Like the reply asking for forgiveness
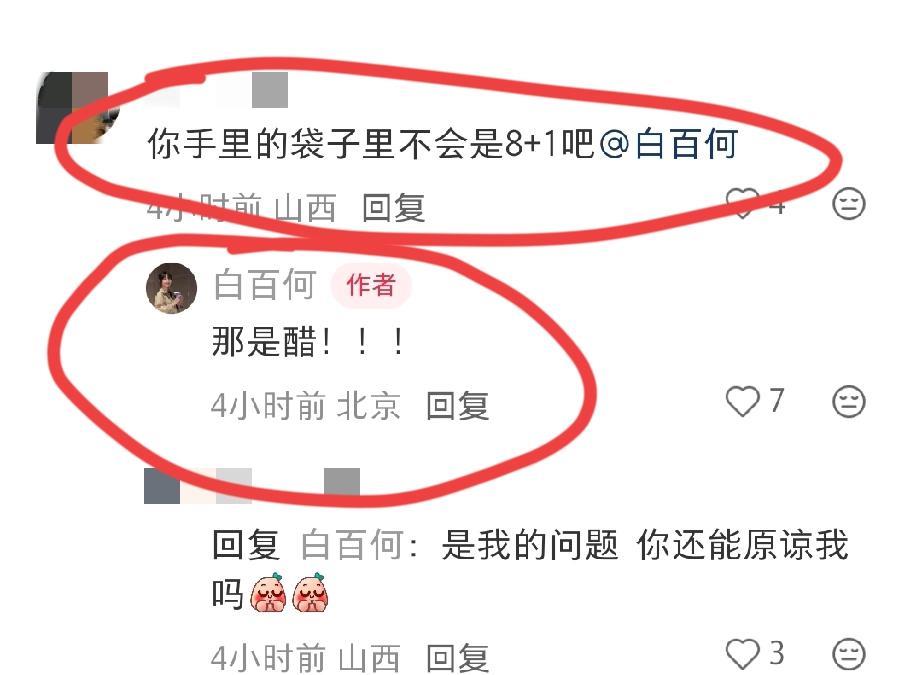Screen dimensions: 922x675 click(x=742, y=654)
